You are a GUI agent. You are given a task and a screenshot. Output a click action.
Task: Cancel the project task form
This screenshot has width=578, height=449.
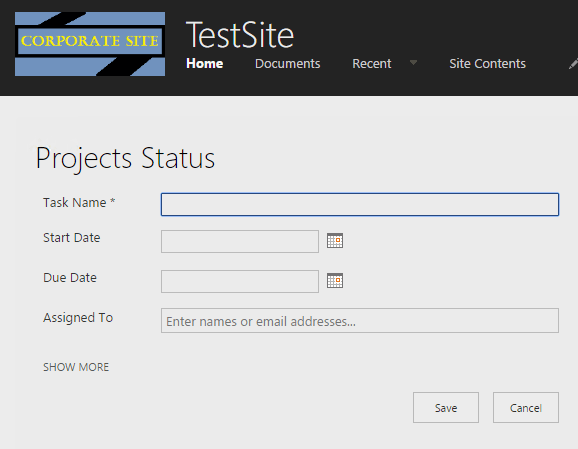point(526,407)
